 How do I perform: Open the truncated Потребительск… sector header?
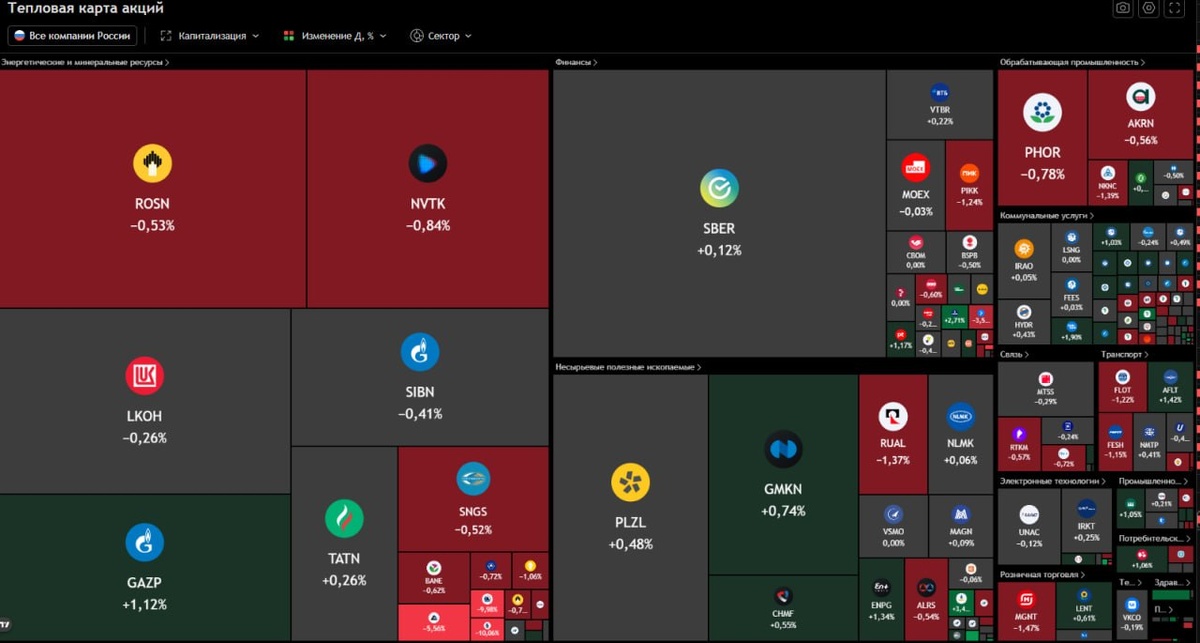click(1154, 538)
